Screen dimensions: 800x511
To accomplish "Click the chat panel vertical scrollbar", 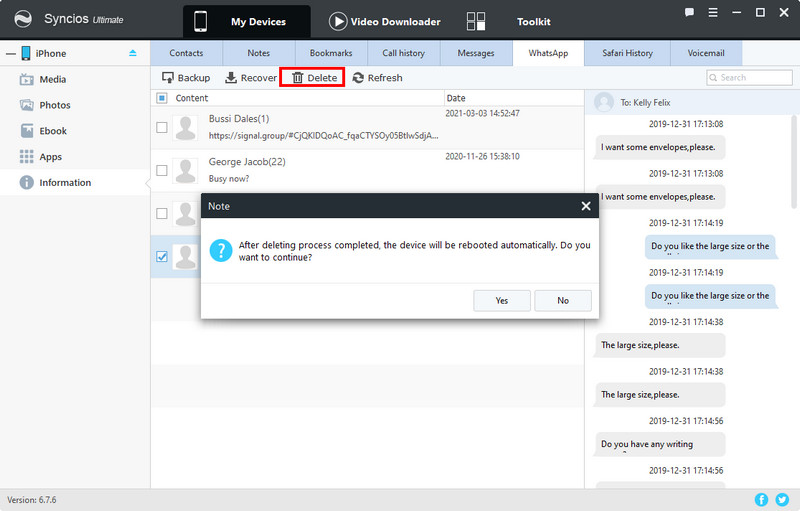I will point(793,161).
